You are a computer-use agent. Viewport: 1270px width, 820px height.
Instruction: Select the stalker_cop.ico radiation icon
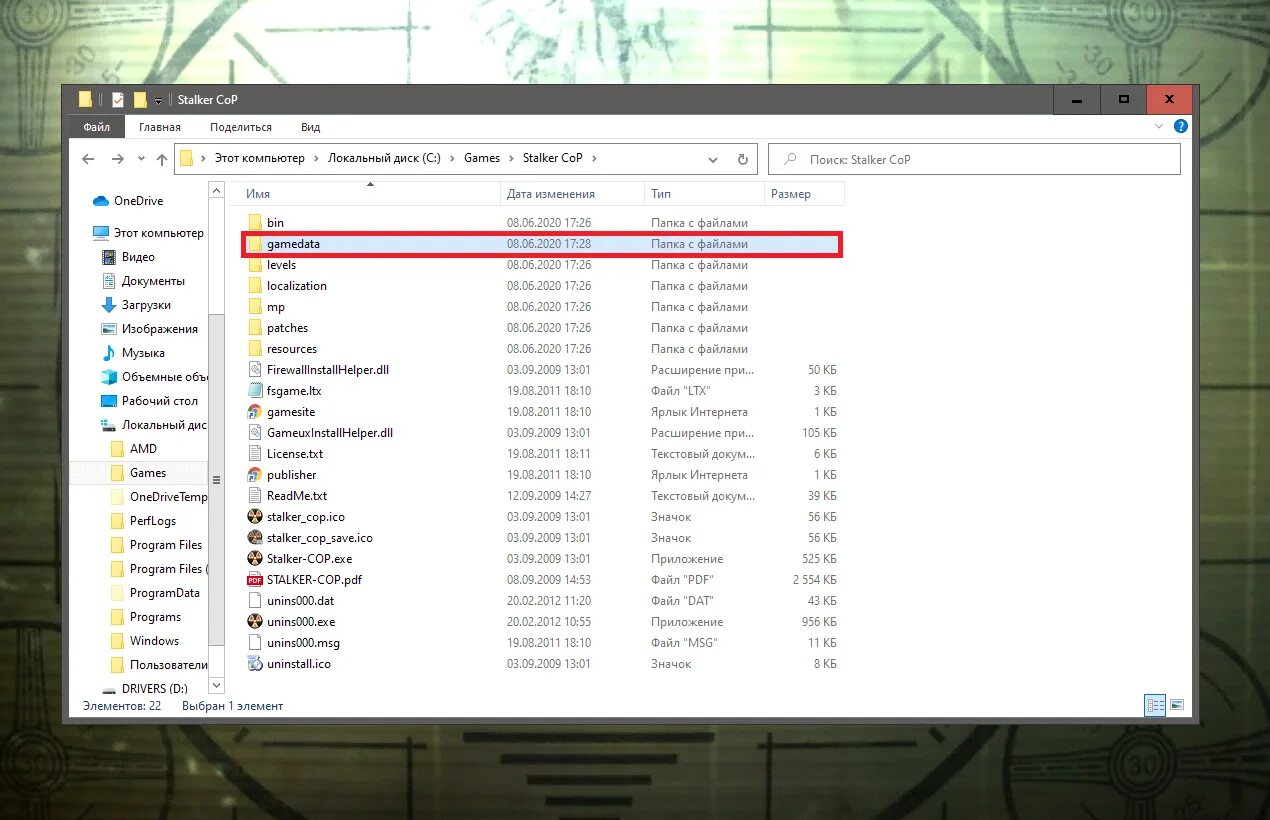point(254,517)
